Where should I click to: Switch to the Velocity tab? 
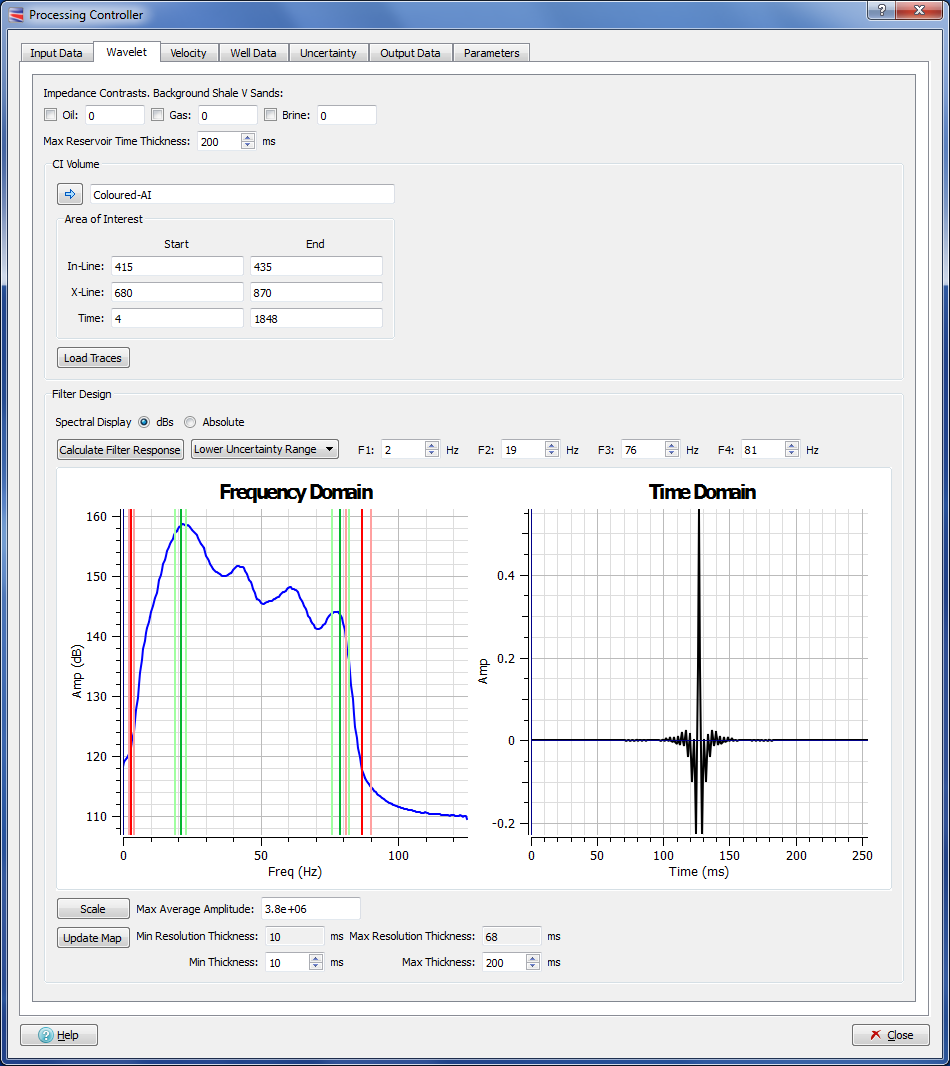coord(188,53)
